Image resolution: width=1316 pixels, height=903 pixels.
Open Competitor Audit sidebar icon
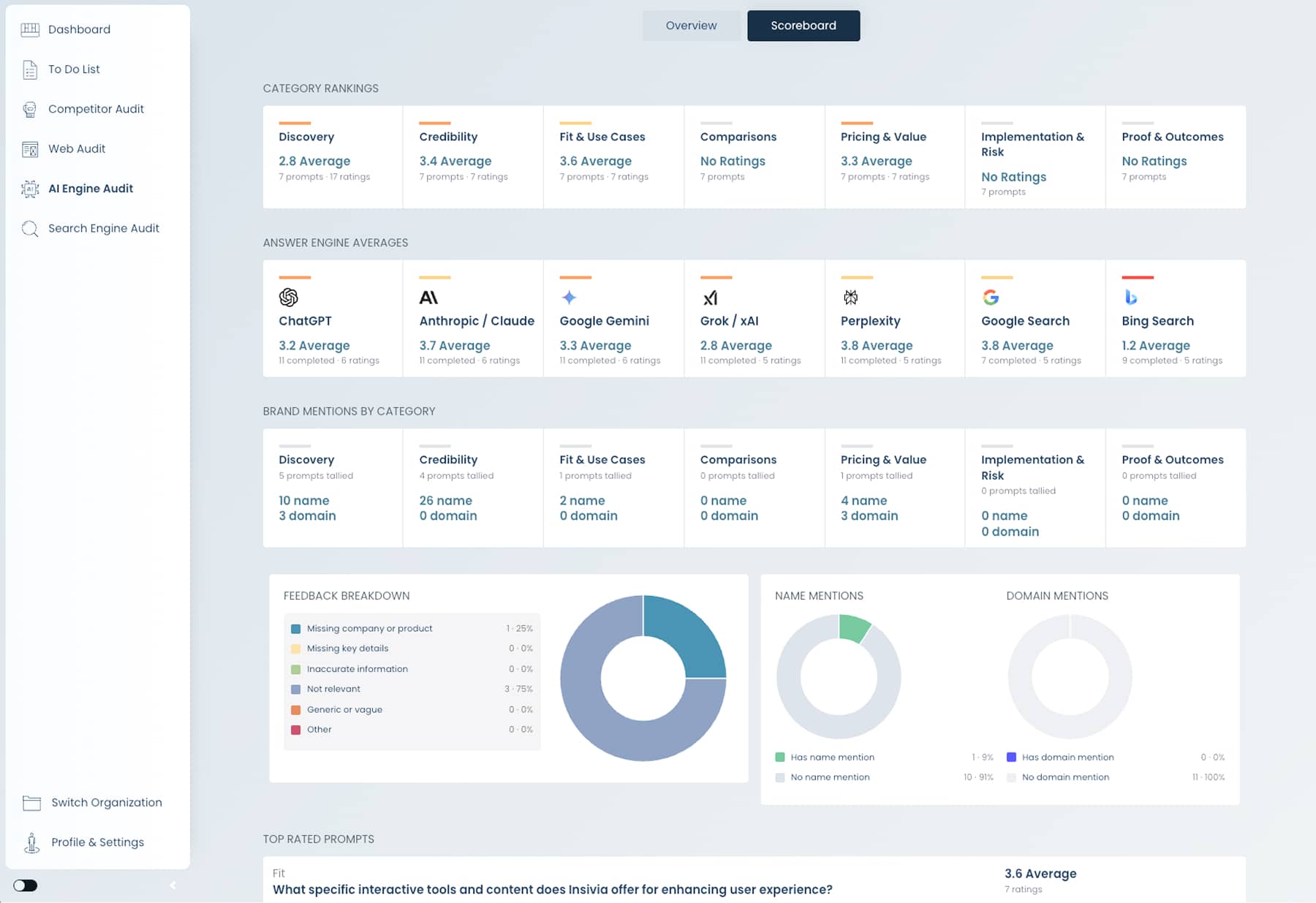click(x=30, y=109)
